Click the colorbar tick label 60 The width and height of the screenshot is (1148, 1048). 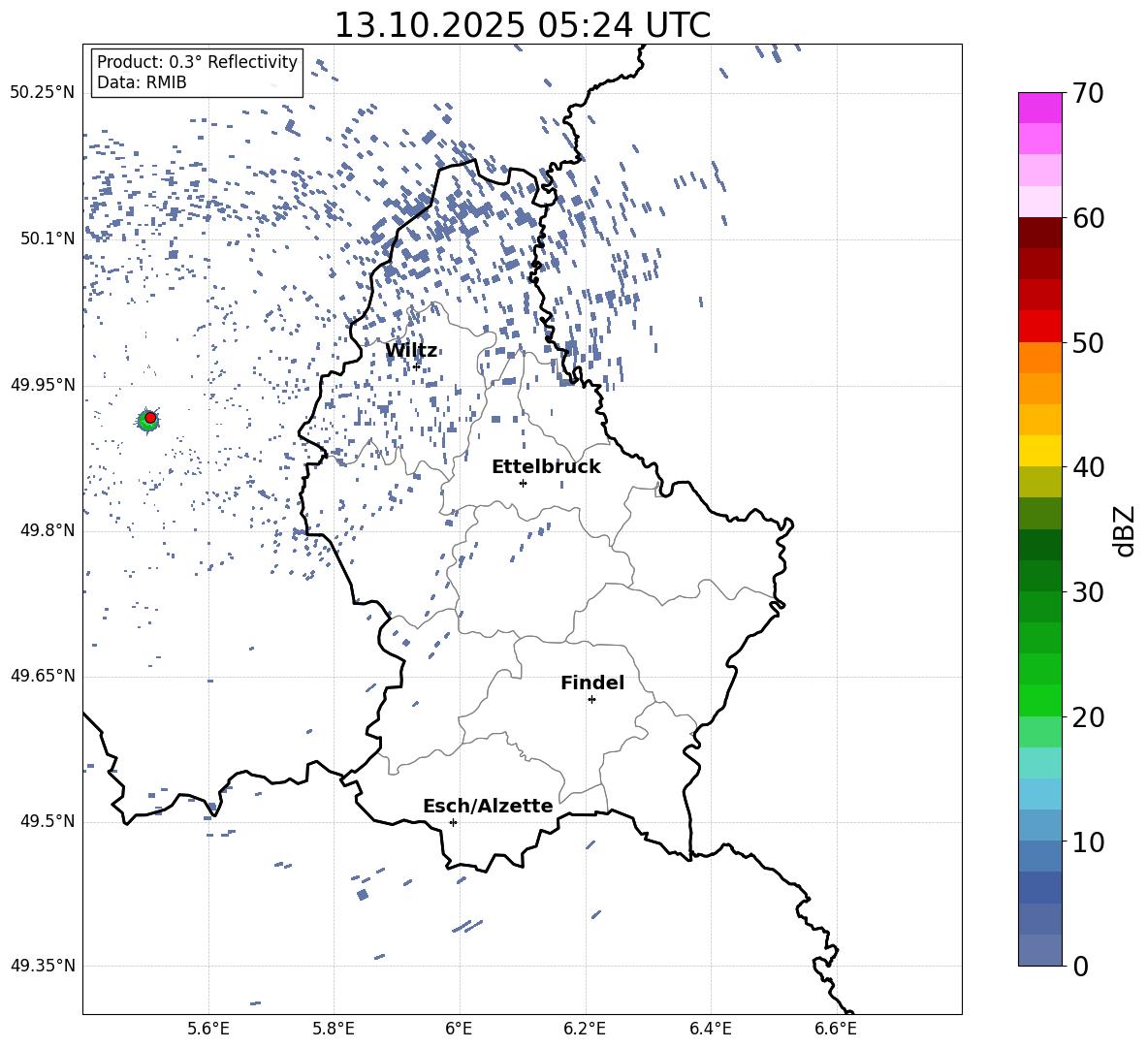point(1088,218)
